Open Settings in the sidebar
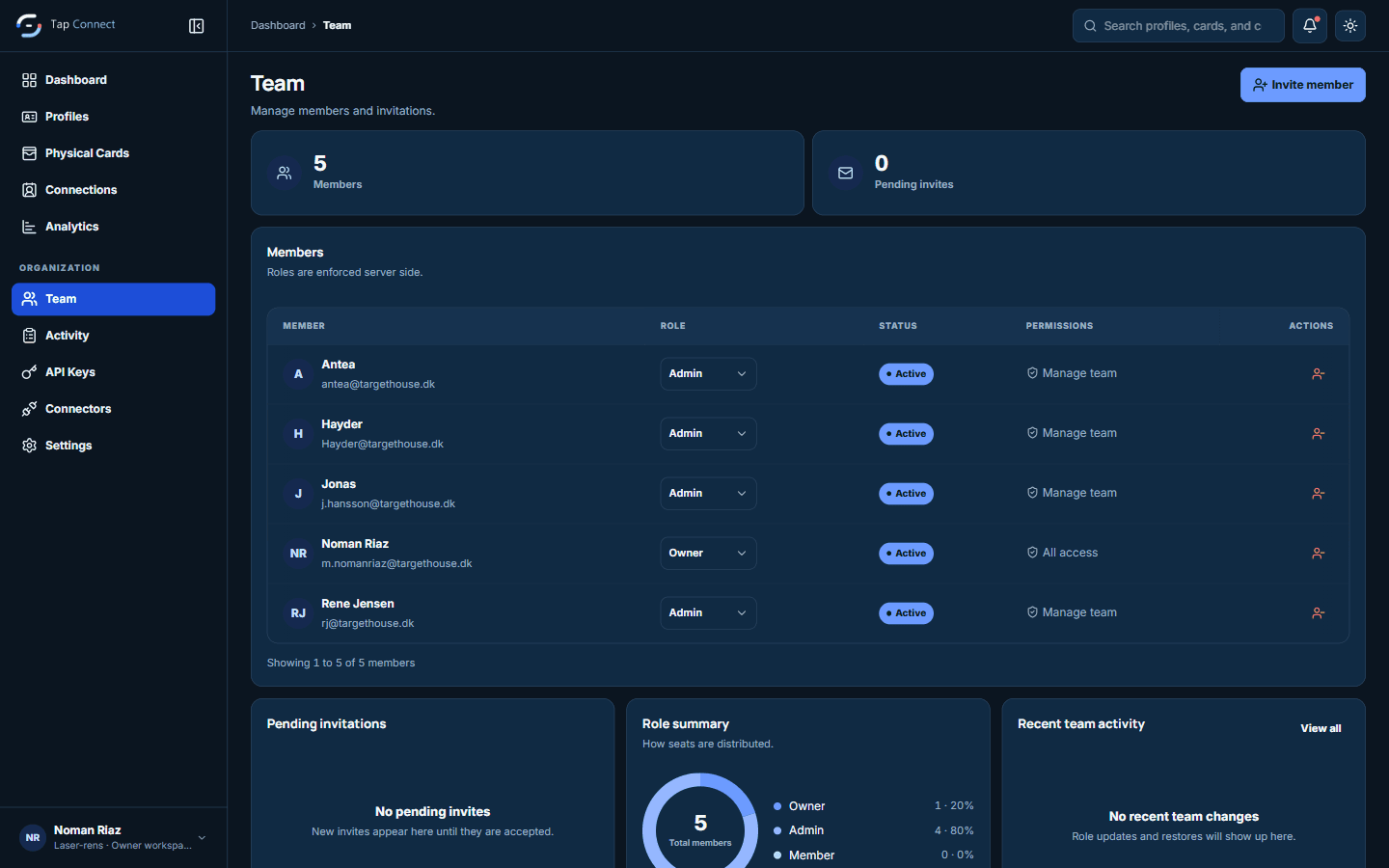 coord(113,446)
